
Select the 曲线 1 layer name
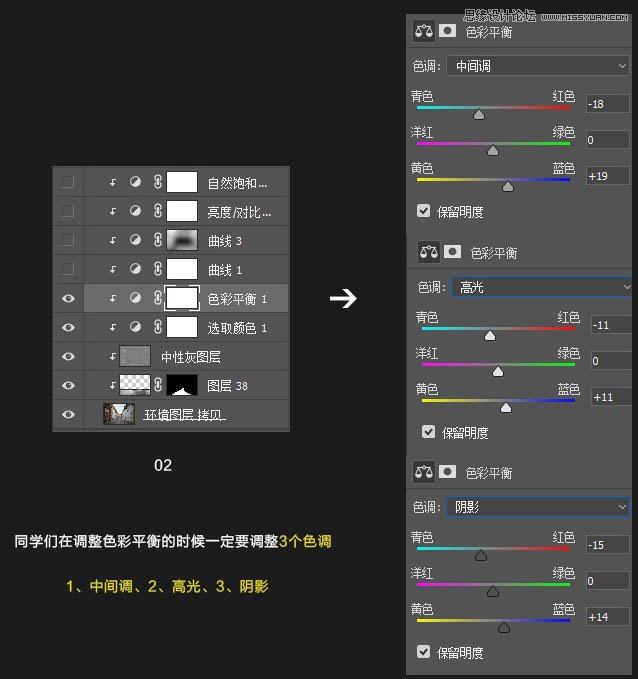click(x=224, y=270)
